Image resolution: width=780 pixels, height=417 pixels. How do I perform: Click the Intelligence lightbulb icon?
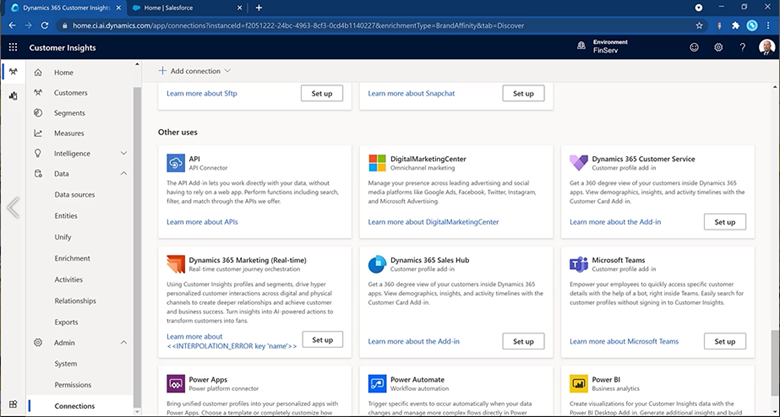click(38, 153)
